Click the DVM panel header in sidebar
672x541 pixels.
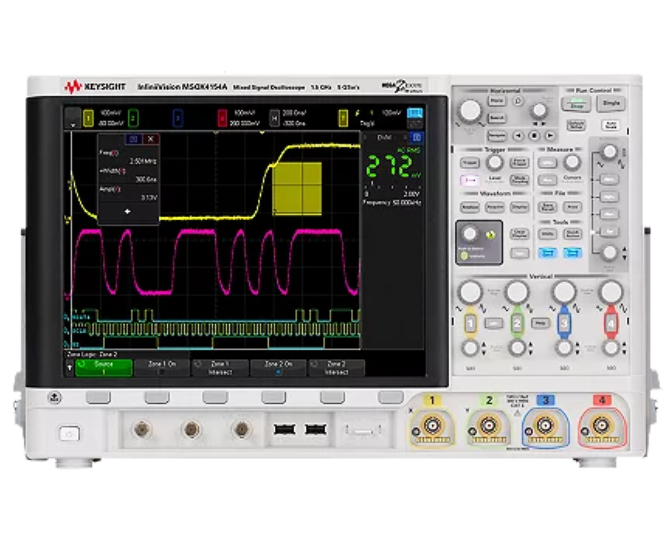386,138
